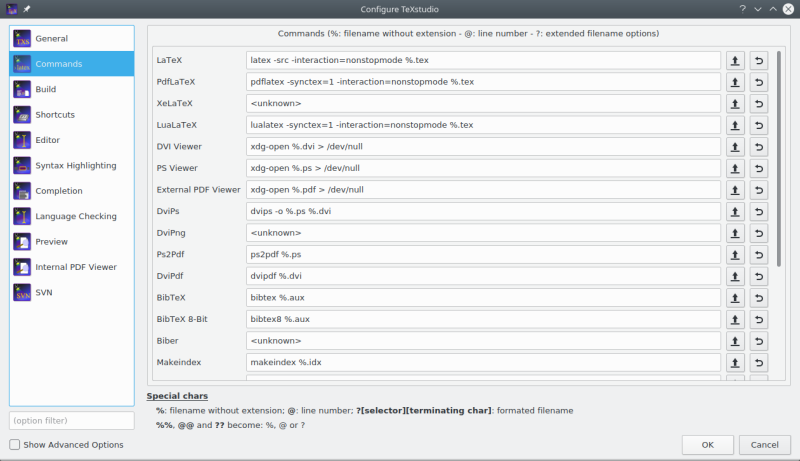The image size is (800, 461).
Task: Browse for DviPs executable
Action: pyautogui.click(x=735, y=212)
